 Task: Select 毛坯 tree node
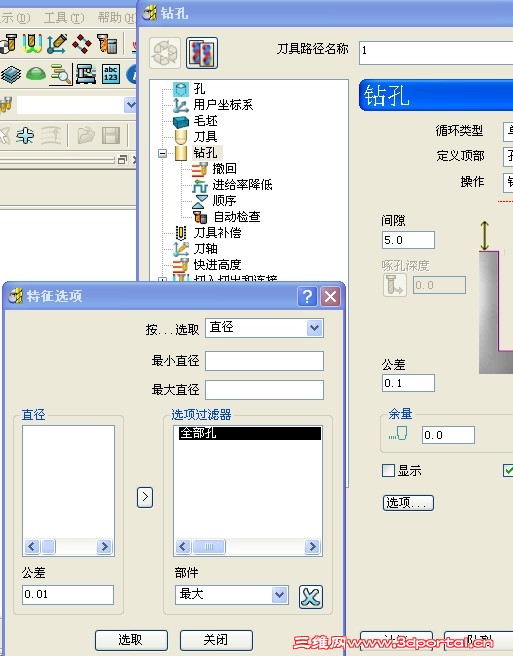205,121
